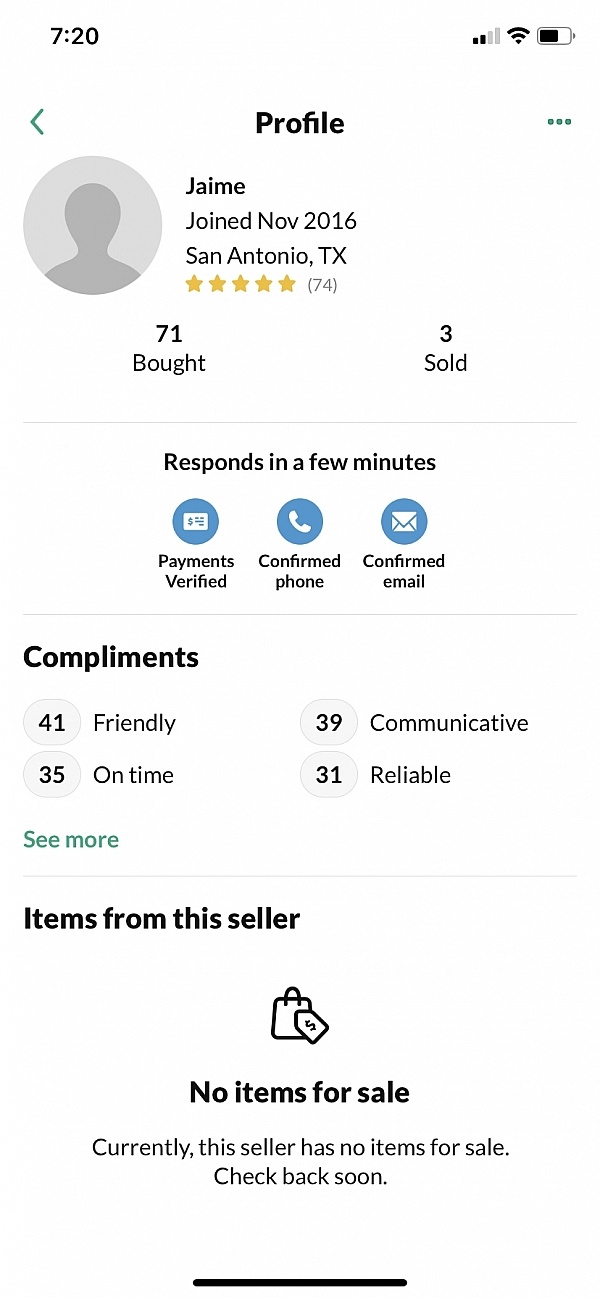Tap the shopping bag illustration under Items
600x1298 pixels.
pos(299,1014)
